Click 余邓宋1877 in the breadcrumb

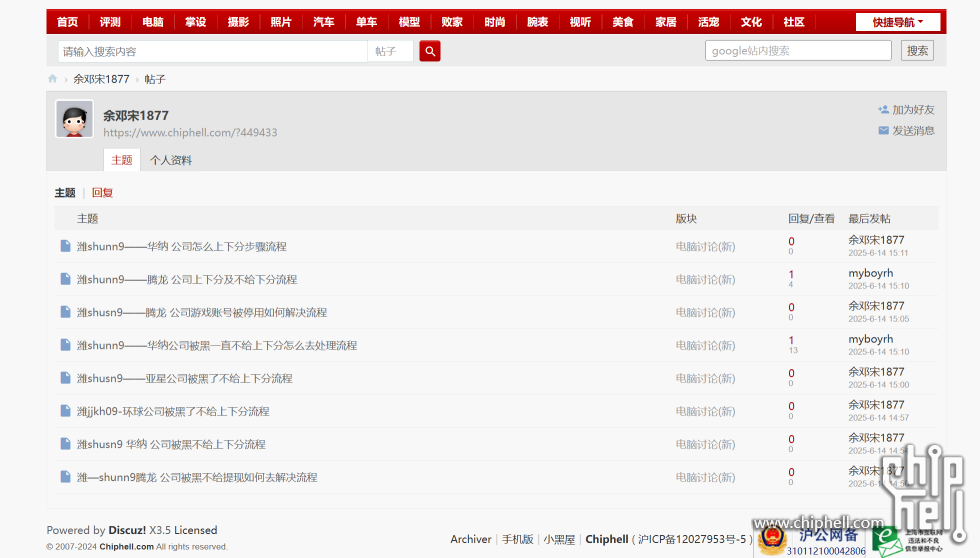point(101,79)
